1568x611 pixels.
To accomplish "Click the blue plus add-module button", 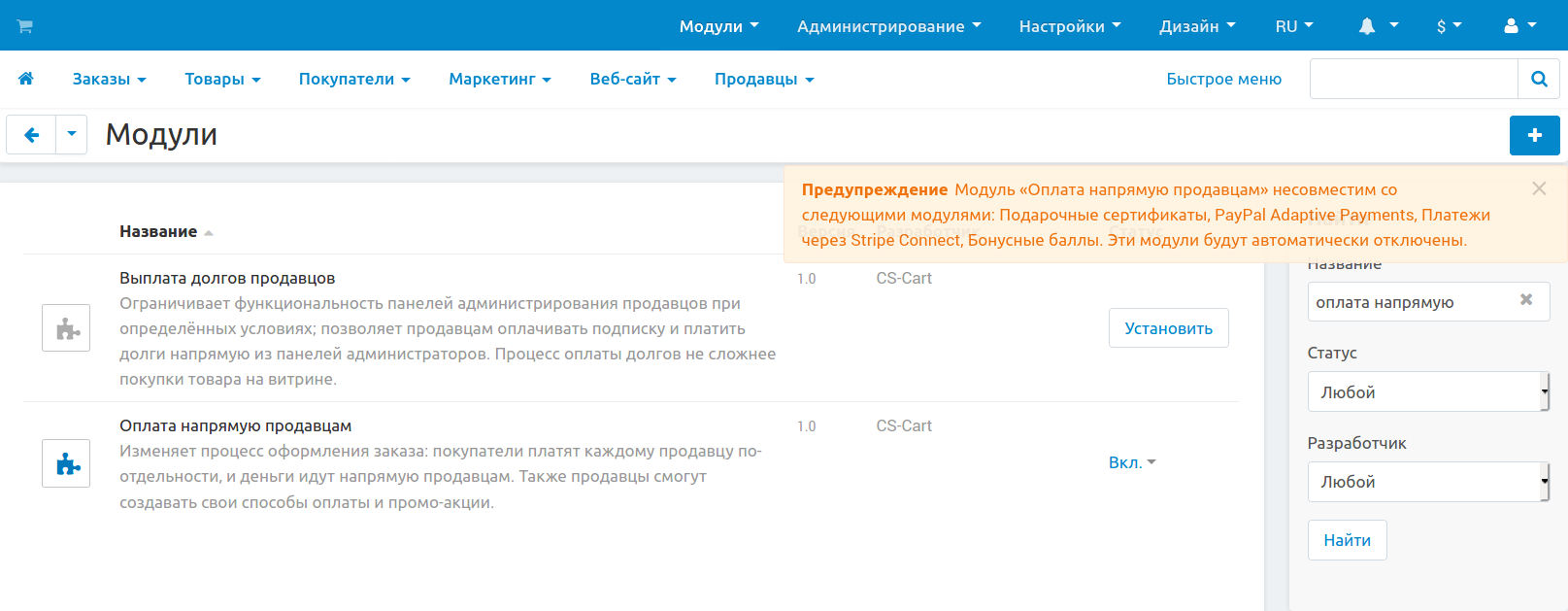I will (1534, 135).
